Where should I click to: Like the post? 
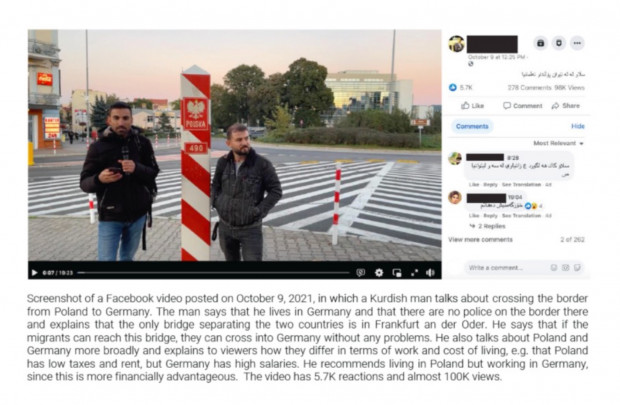click(x=473, y=106)
